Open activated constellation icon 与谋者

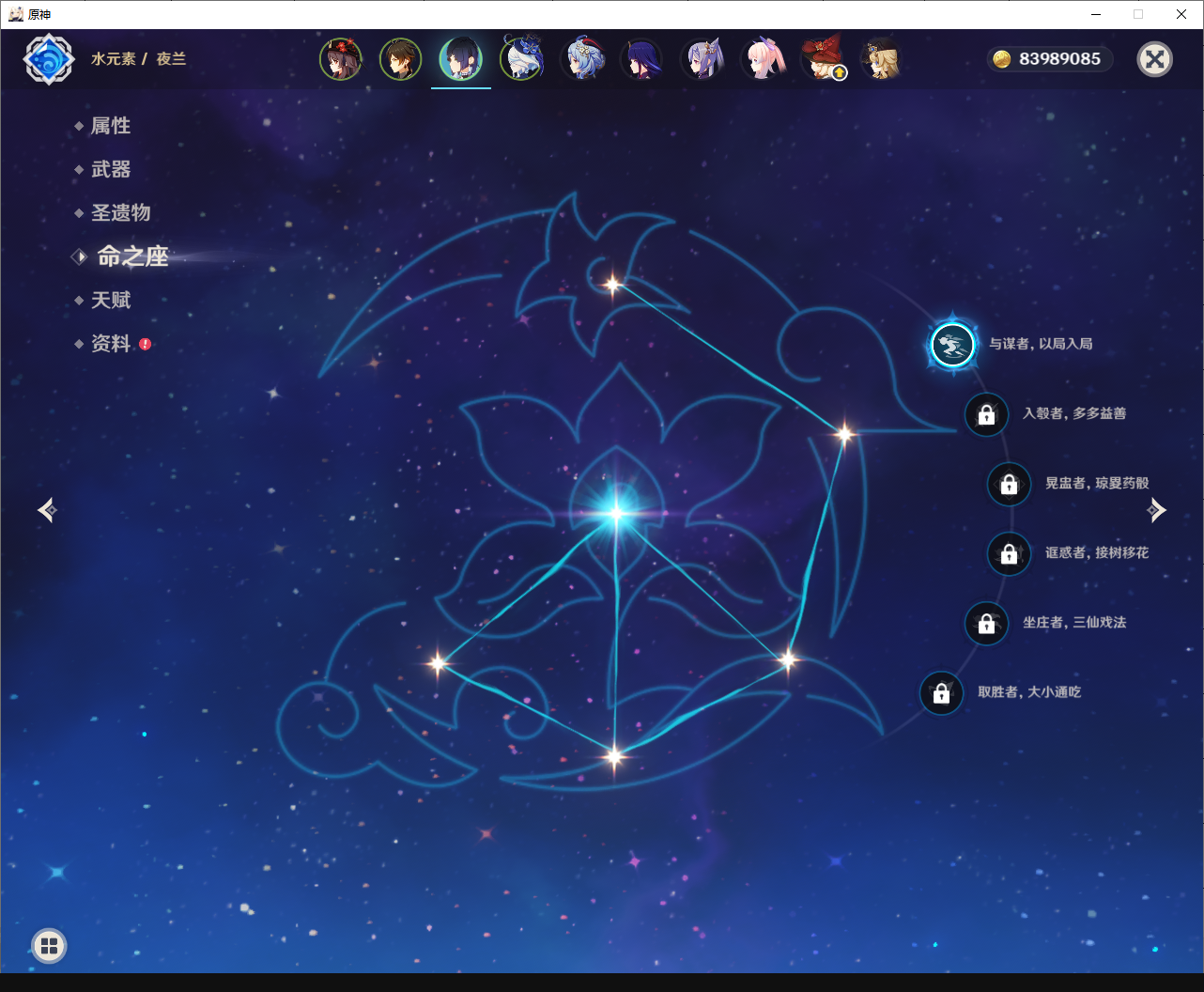952,345
